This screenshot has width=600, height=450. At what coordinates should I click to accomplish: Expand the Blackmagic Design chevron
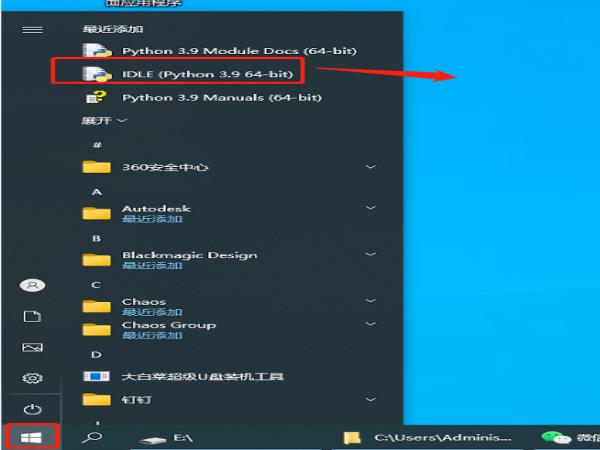pyautogui.click(x=370, y=254)
